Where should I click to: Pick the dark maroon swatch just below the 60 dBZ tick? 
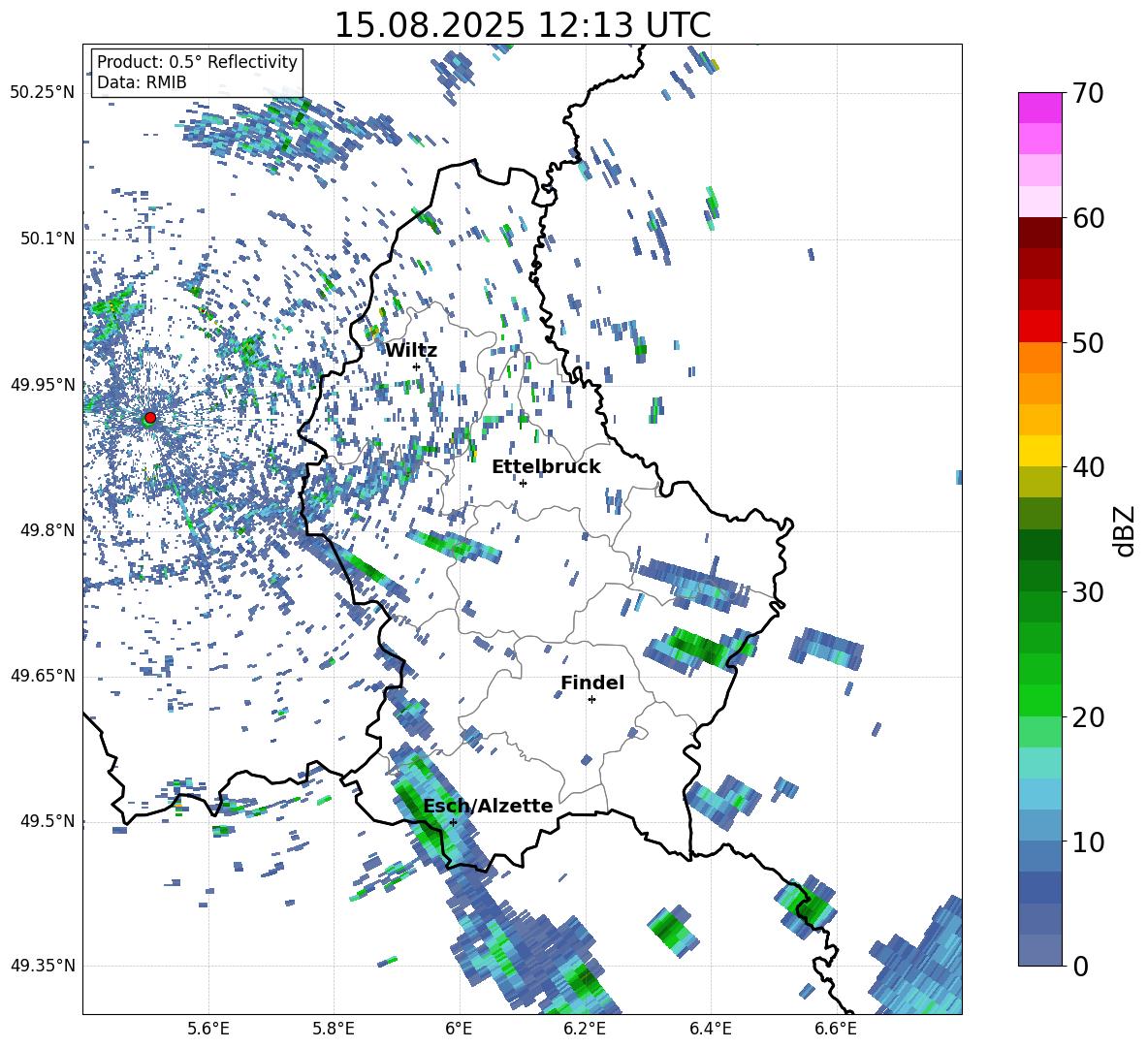coord(1040,233)
